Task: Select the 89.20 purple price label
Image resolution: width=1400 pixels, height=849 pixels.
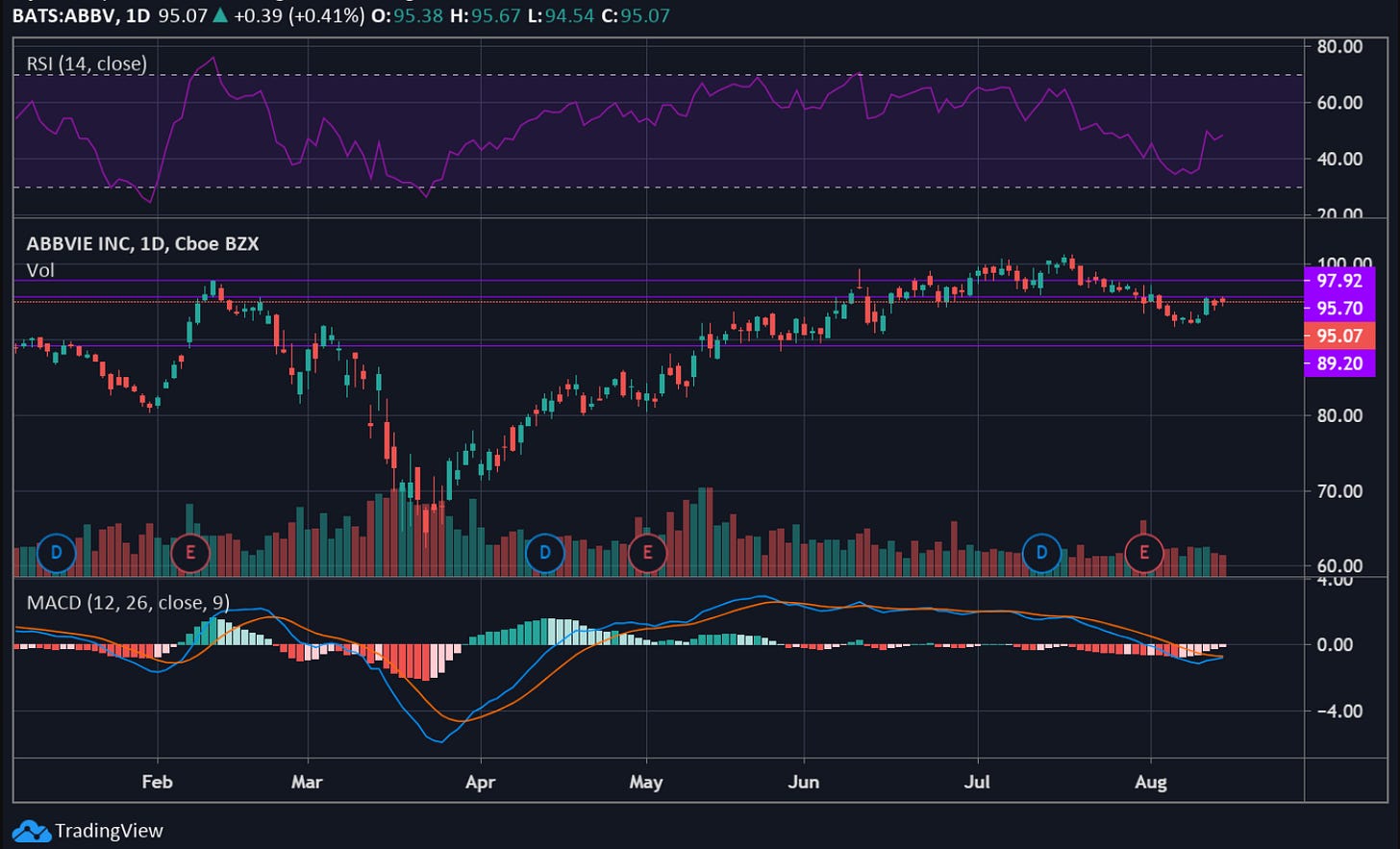Action: [1339, 363]
